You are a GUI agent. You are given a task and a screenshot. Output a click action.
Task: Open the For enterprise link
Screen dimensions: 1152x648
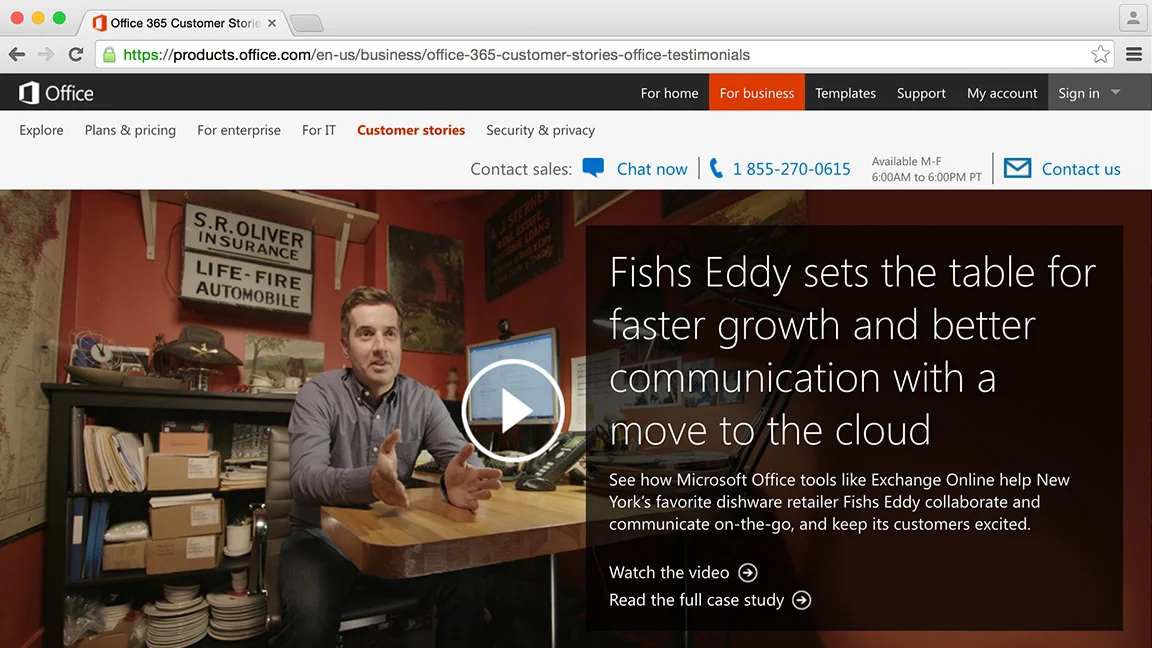(x=239, y=130)
